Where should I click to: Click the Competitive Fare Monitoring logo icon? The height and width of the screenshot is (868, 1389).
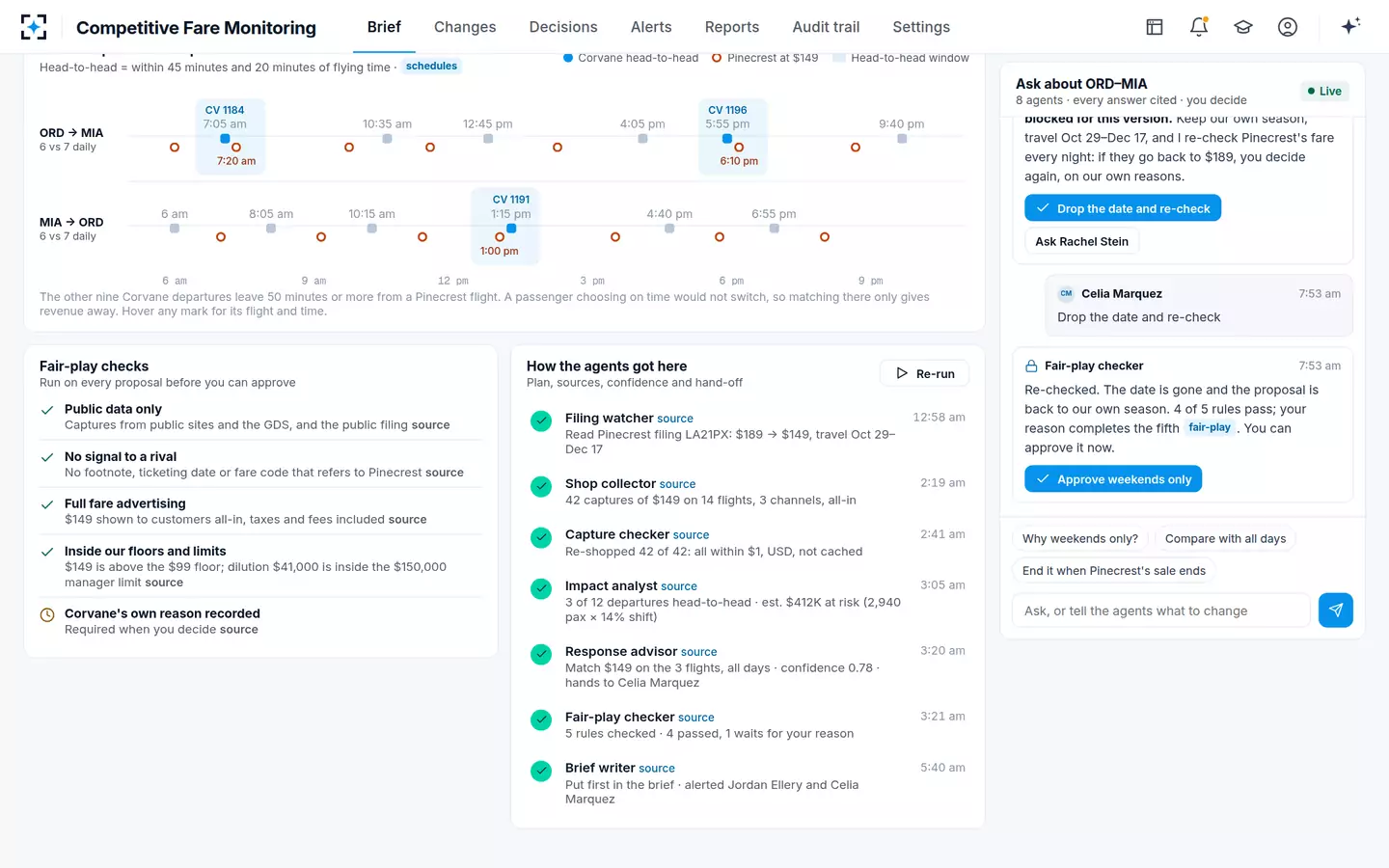pos(34,27)
